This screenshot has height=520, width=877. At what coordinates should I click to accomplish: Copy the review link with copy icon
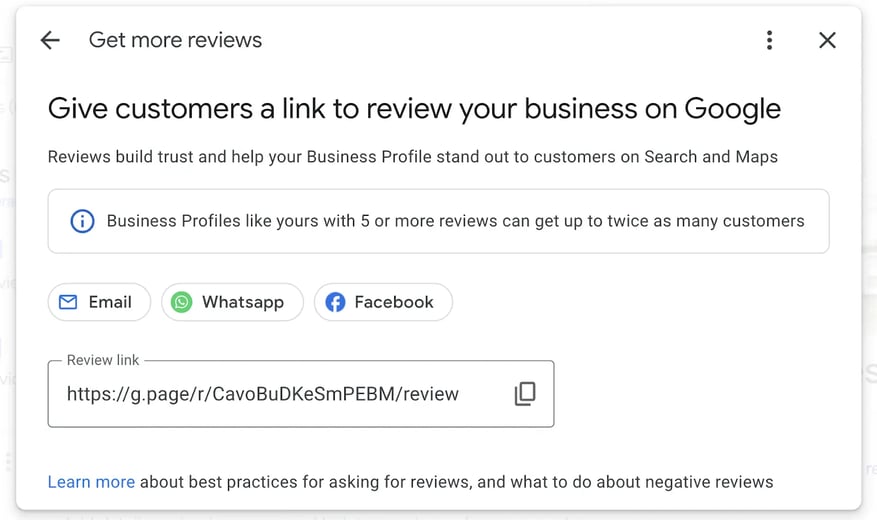click(525, 394)
